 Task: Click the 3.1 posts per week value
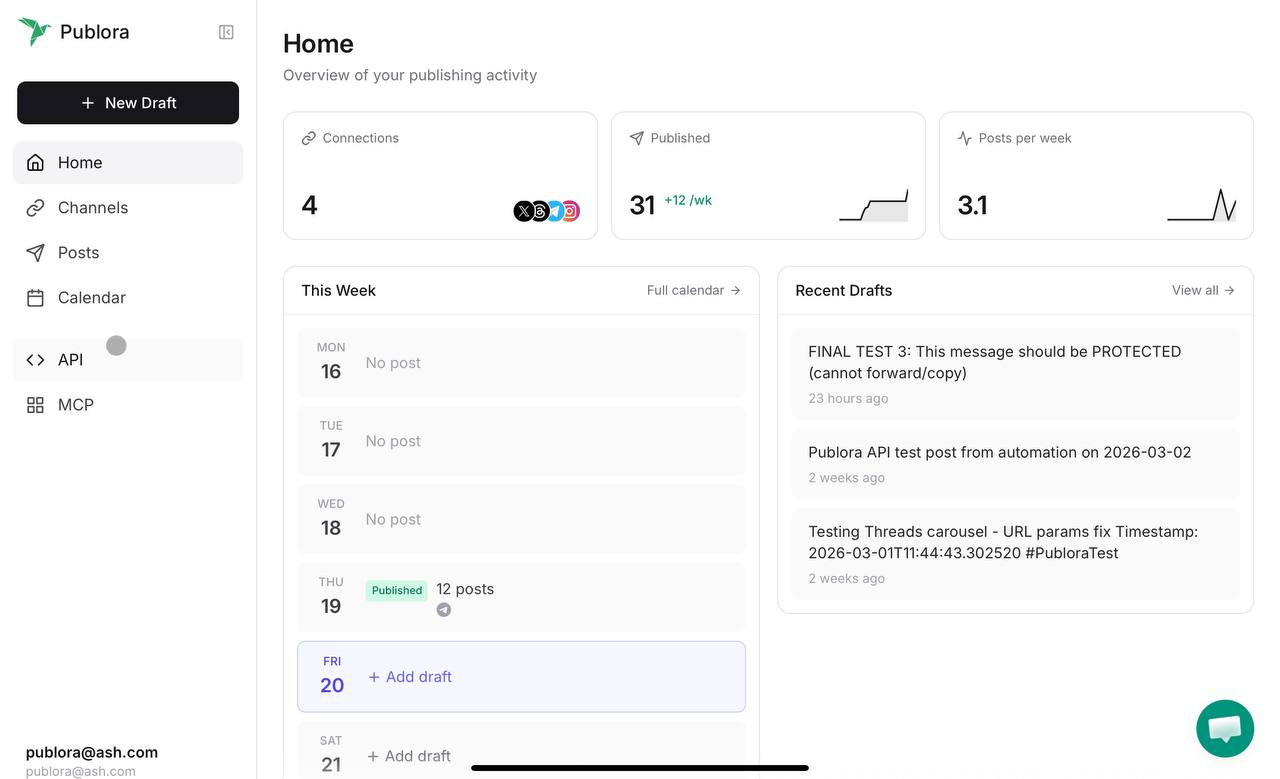click(x=972, y=205)
